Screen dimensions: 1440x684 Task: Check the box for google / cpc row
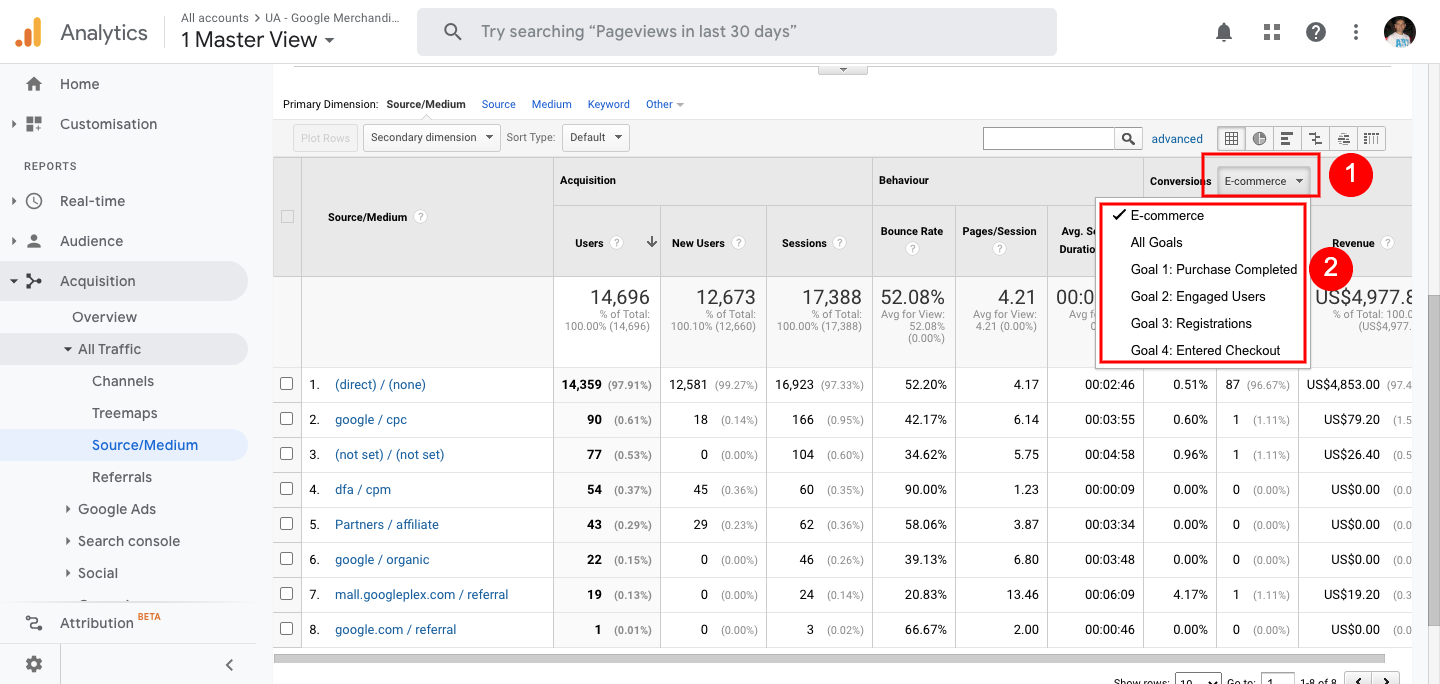point(287,419)
